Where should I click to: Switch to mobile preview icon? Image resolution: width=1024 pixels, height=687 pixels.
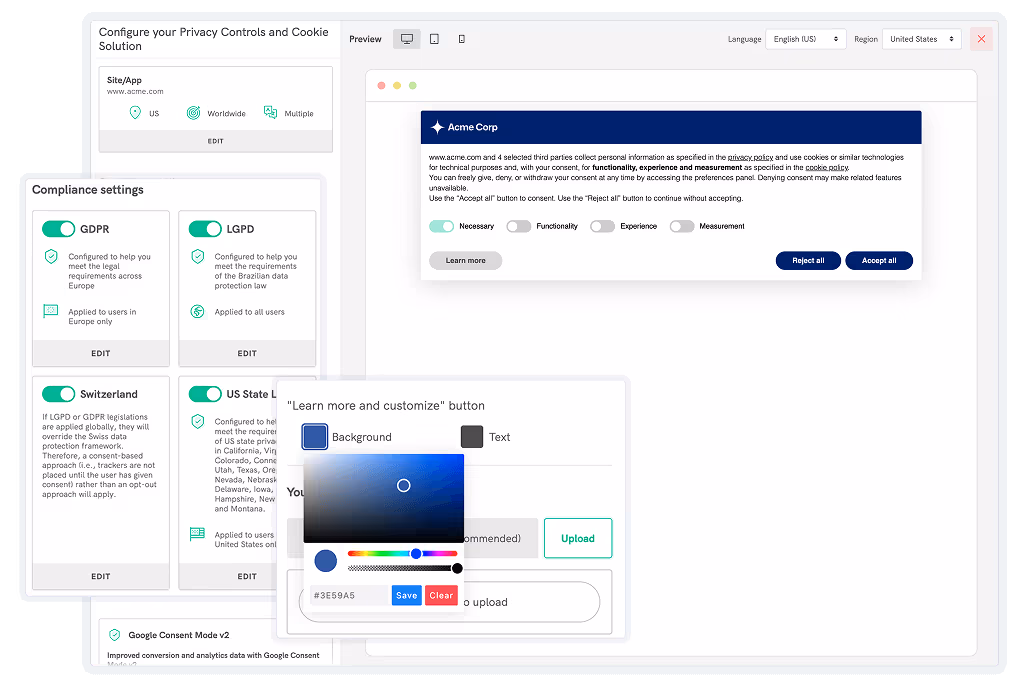click(x=461, y=39)
